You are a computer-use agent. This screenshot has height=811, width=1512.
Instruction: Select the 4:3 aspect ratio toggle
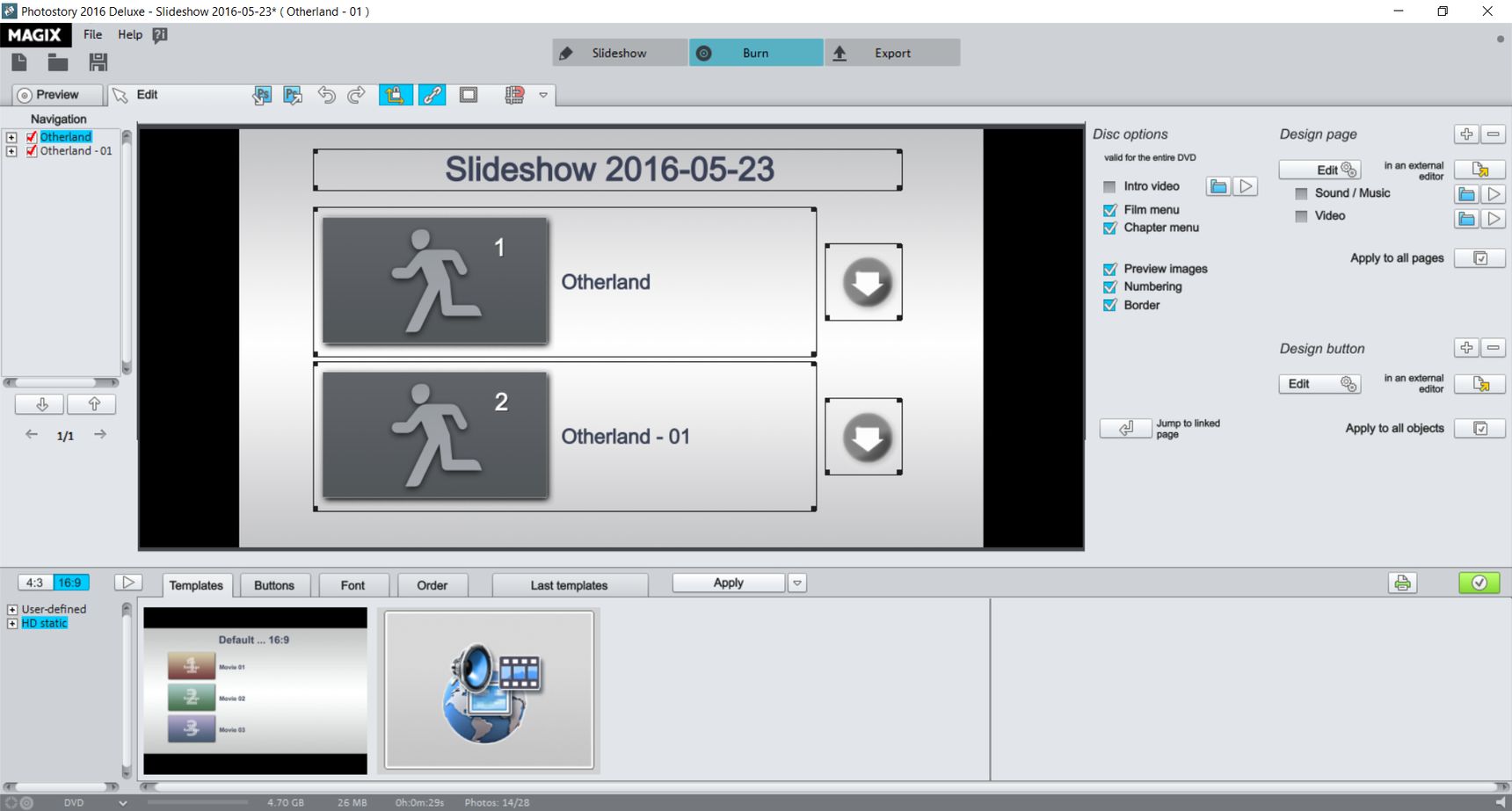tap(35, 583)
